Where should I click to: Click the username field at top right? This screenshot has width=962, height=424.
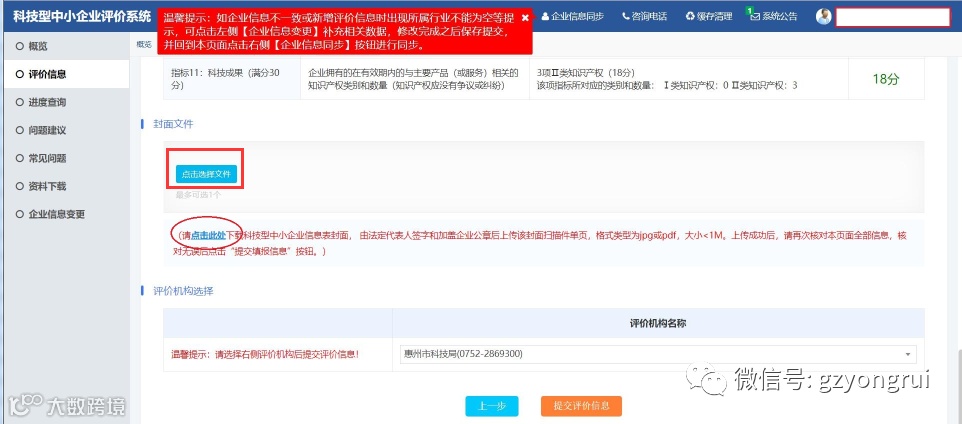(x=893, y=17)
